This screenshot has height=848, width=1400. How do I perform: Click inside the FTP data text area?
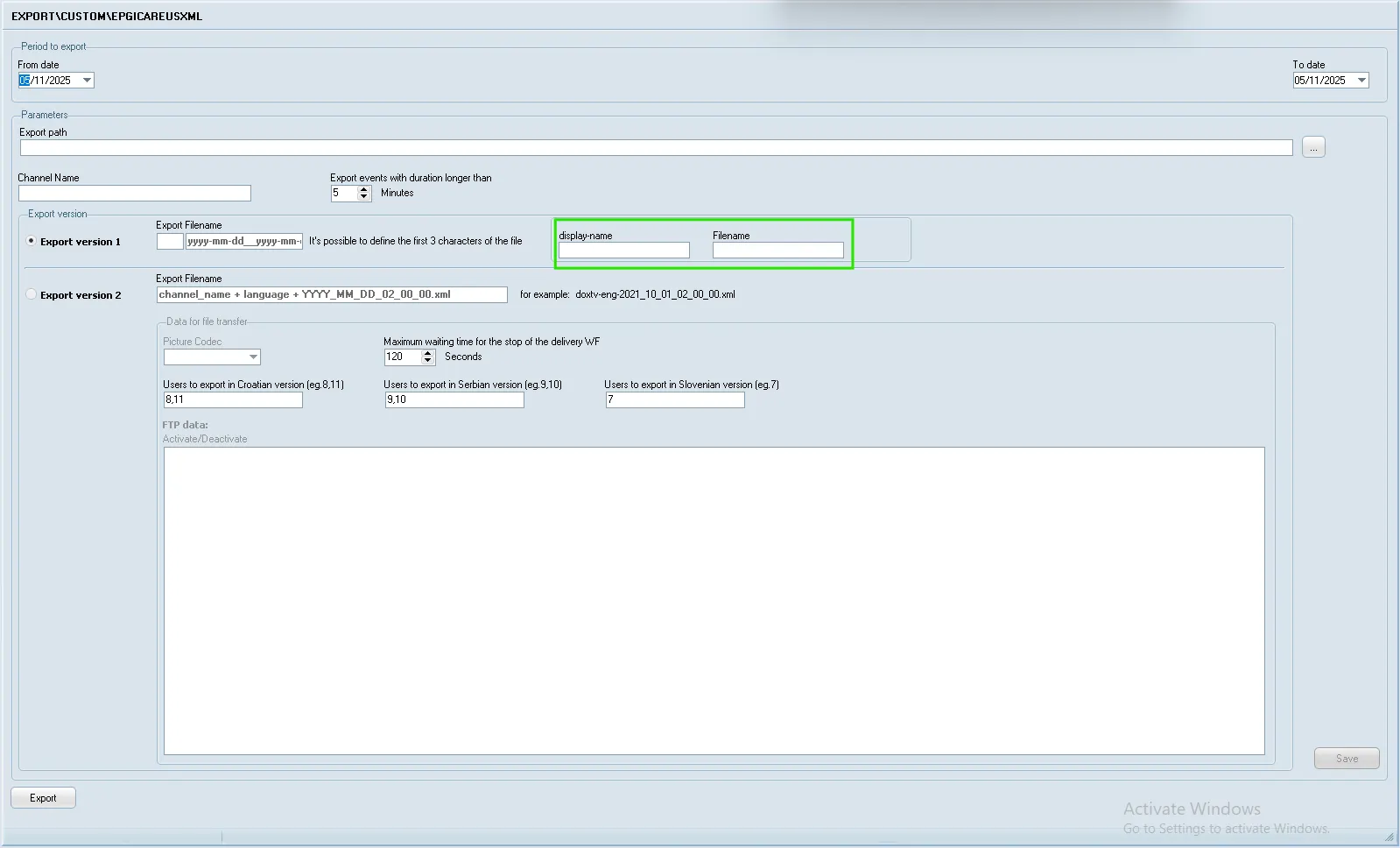pos(714,600)
